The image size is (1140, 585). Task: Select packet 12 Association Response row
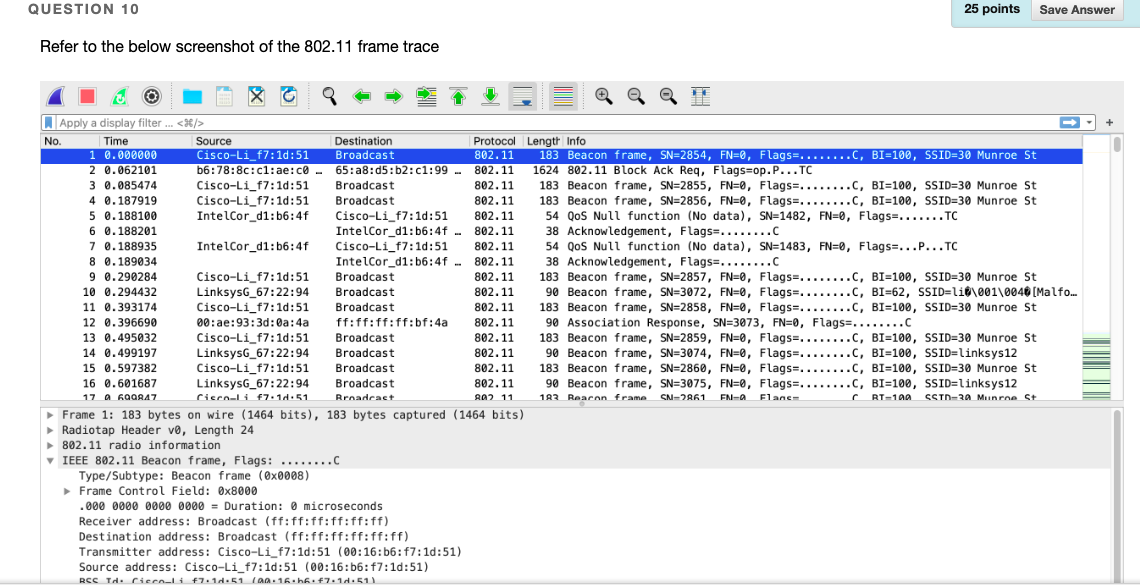point(562,323)
